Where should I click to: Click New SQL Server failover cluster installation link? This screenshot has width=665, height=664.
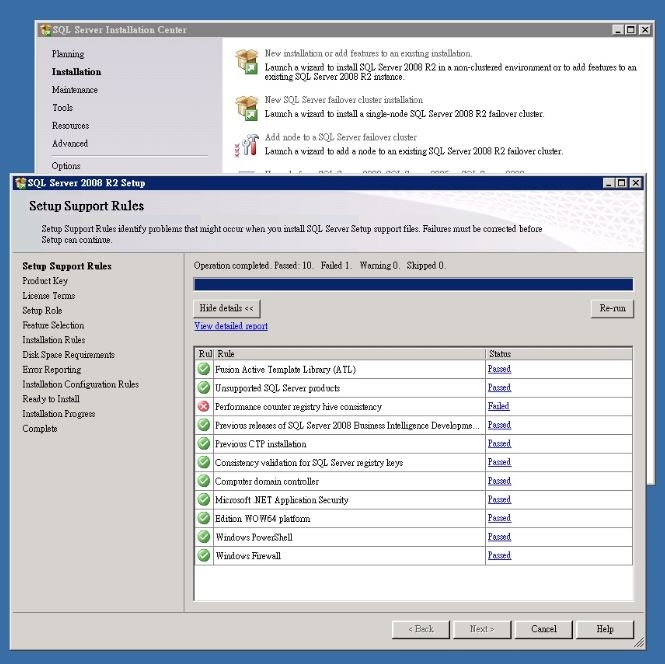(x=344, y=100)
